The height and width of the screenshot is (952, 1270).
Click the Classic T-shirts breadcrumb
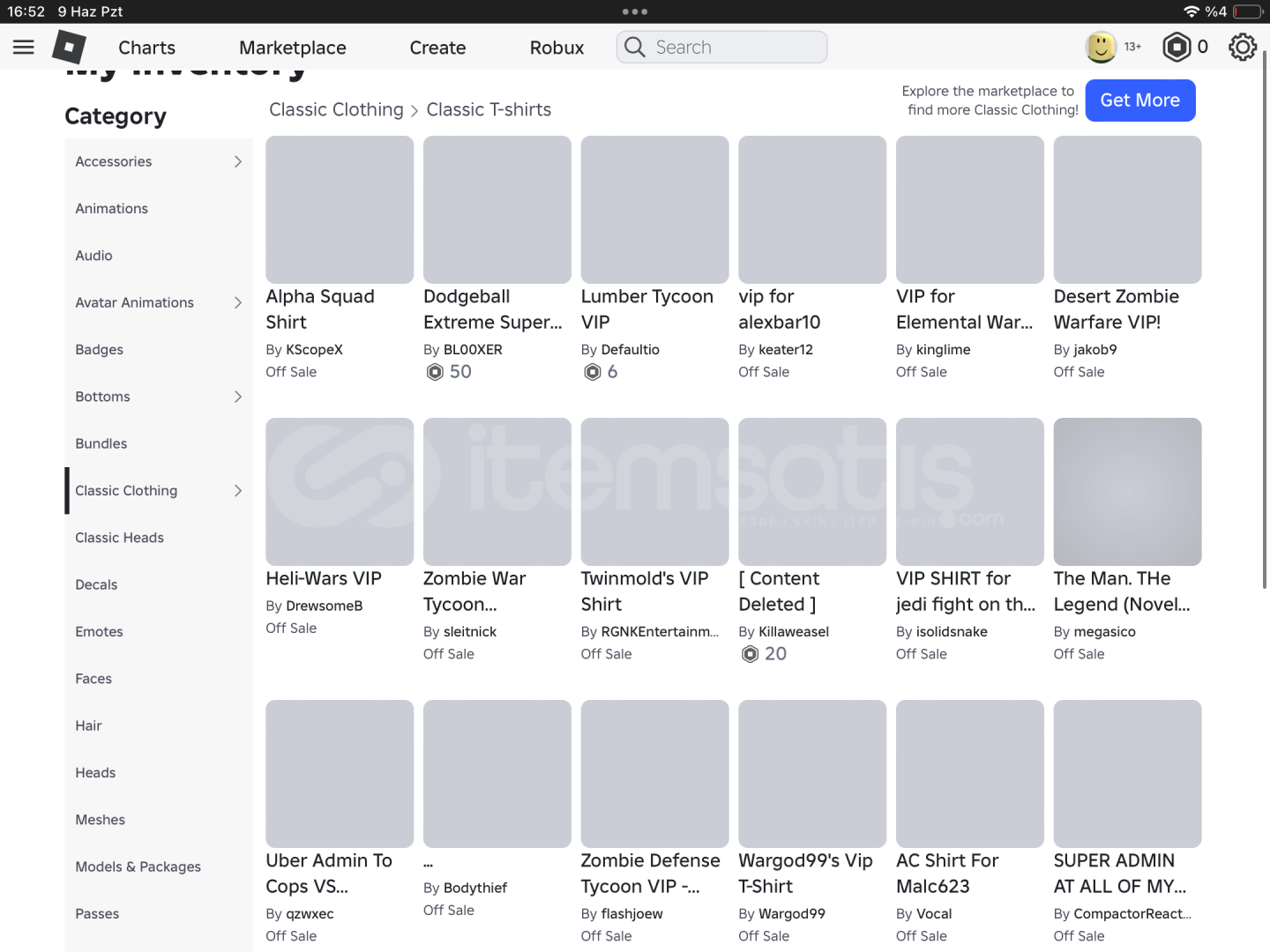(x=489, y=110)
